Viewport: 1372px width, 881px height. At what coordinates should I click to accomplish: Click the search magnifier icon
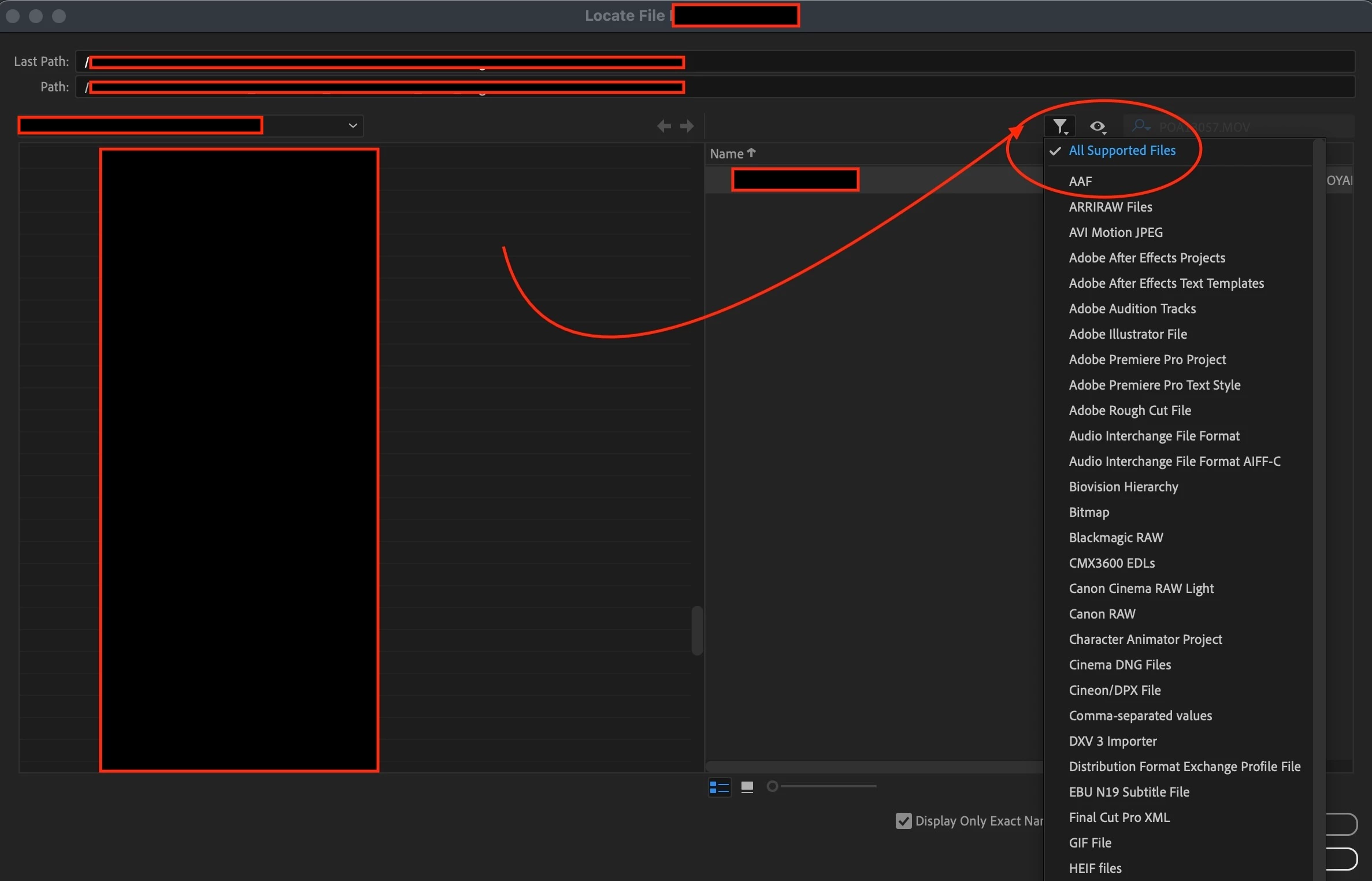1140,126
